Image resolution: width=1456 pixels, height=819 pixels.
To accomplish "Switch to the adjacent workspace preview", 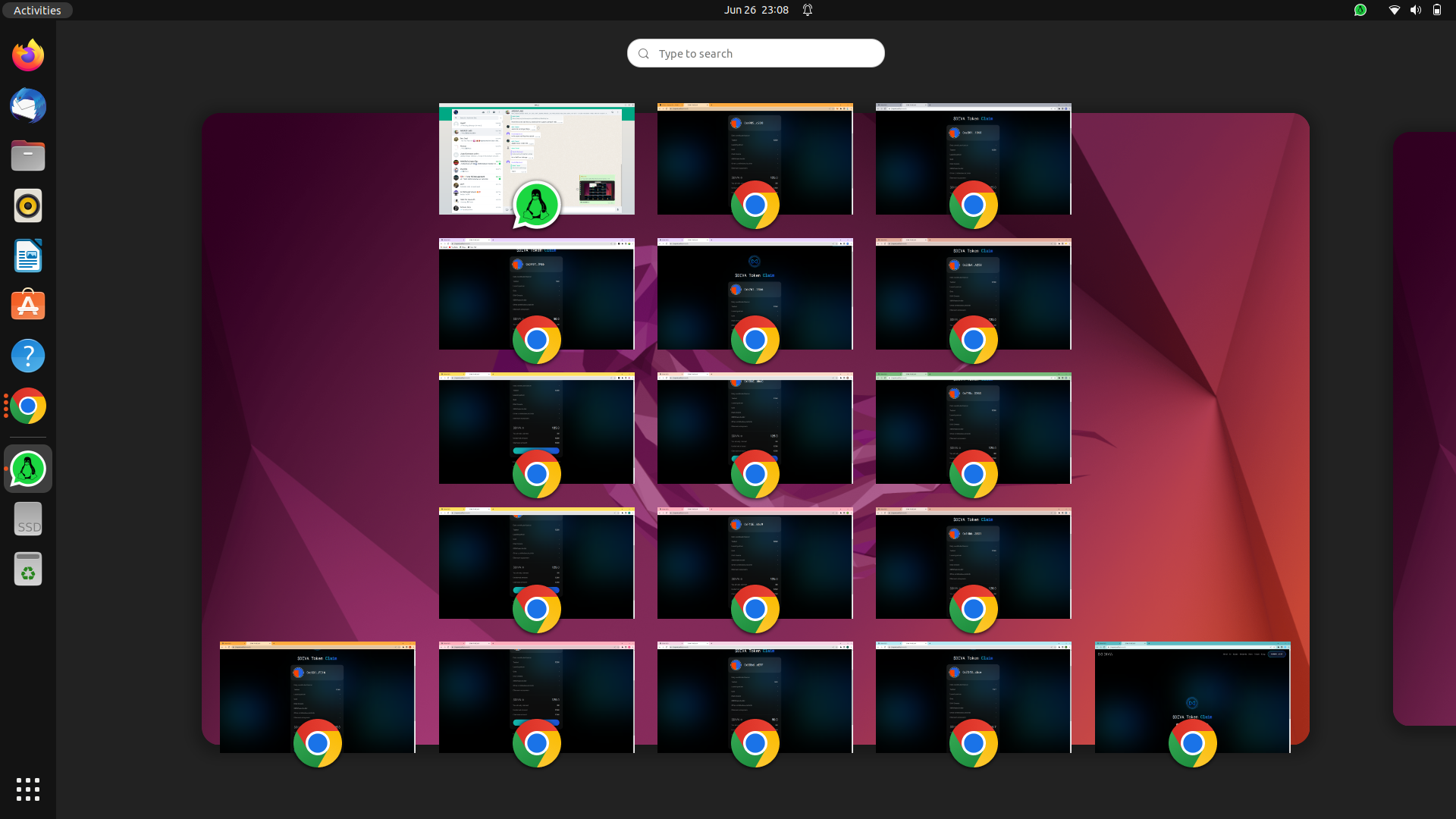I will click(x=1424, y=428).
